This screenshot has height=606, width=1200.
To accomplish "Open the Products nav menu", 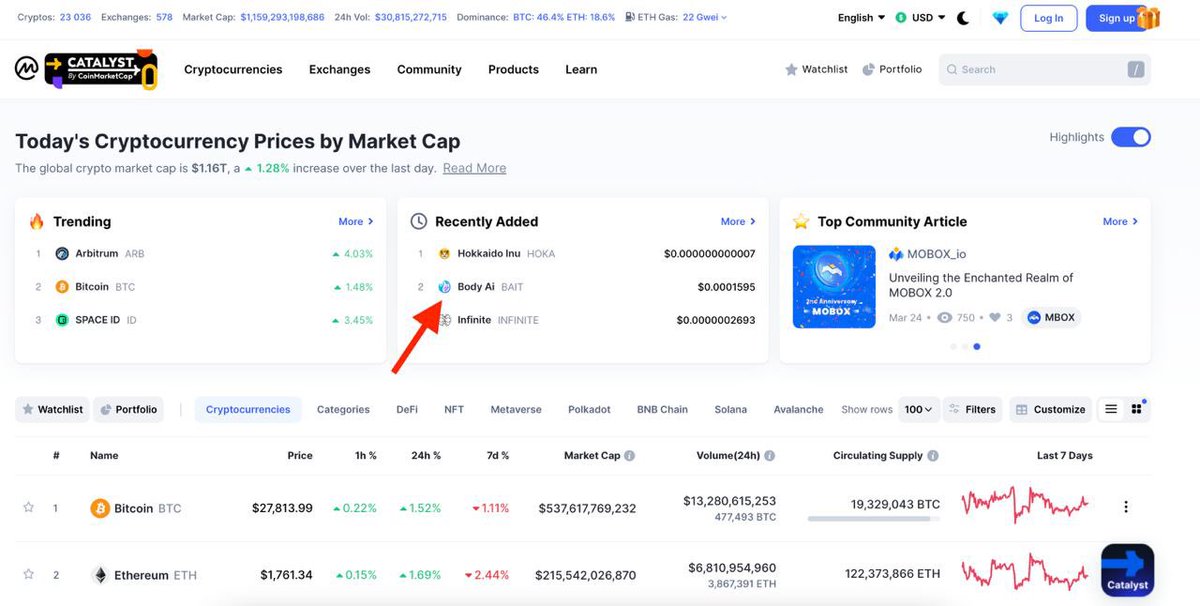I will 513,69.
